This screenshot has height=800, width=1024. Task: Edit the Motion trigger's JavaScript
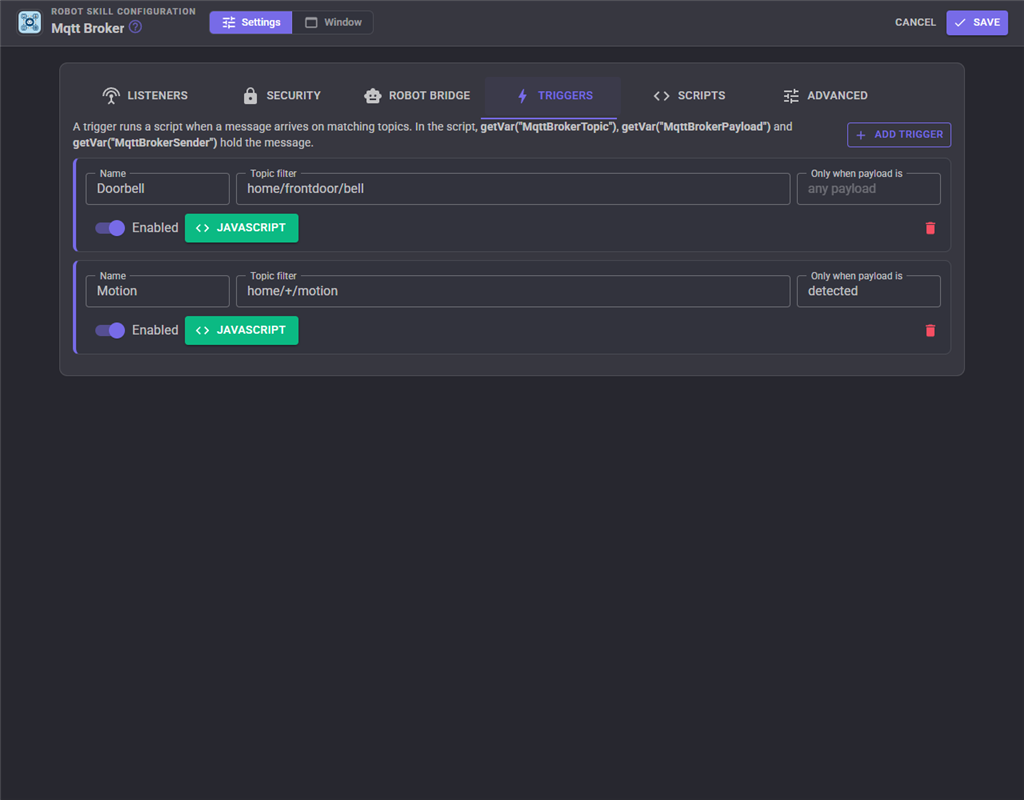pyautogui.click(x=242, y=330)
